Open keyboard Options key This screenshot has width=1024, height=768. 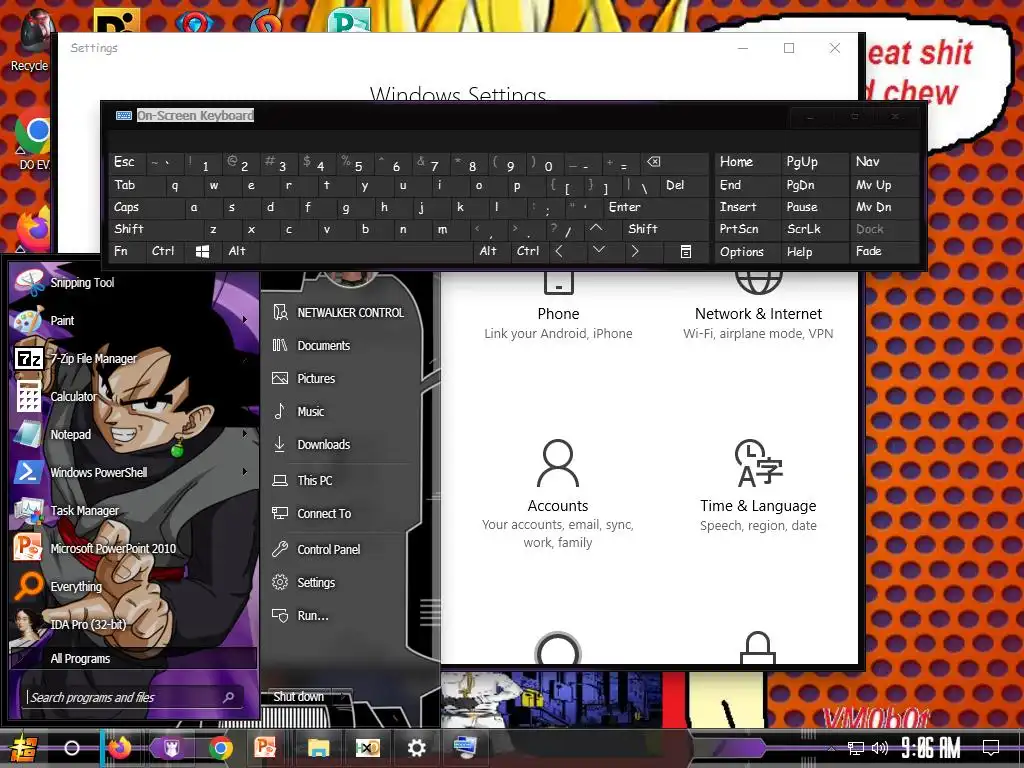pos(747,251)
